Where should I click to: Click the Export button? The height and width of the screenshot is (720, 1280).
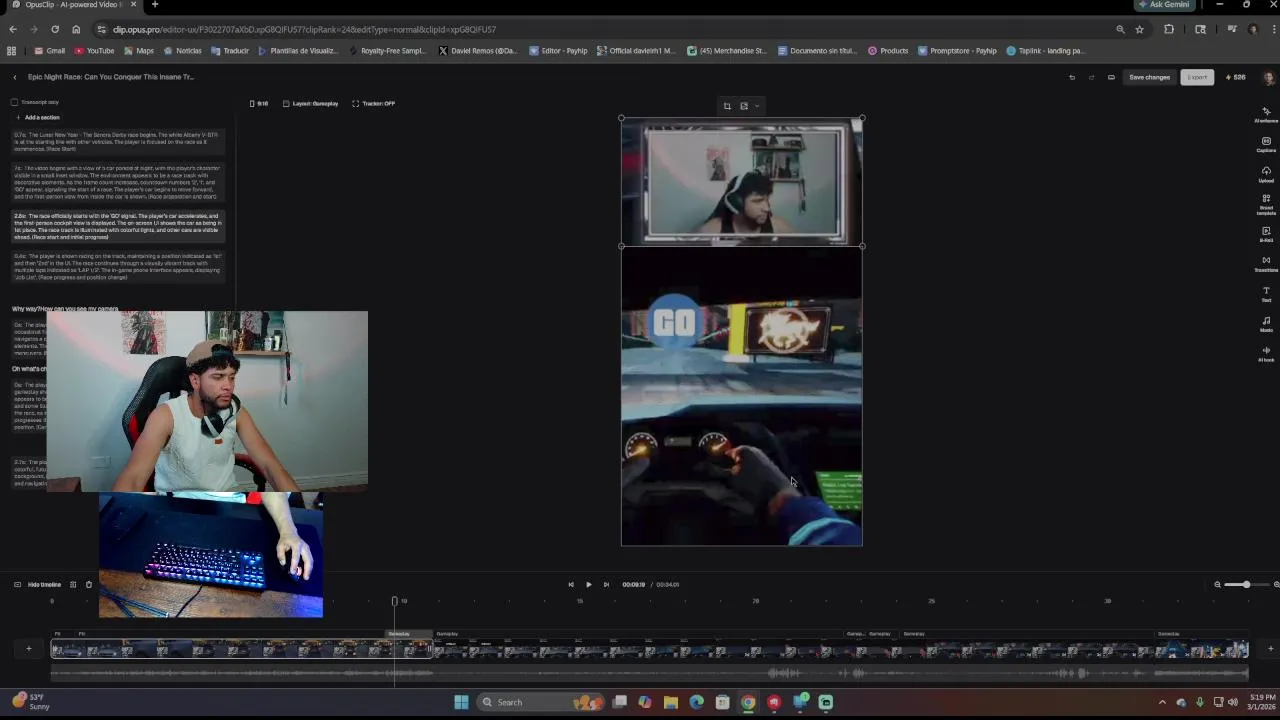(1197, 77)
